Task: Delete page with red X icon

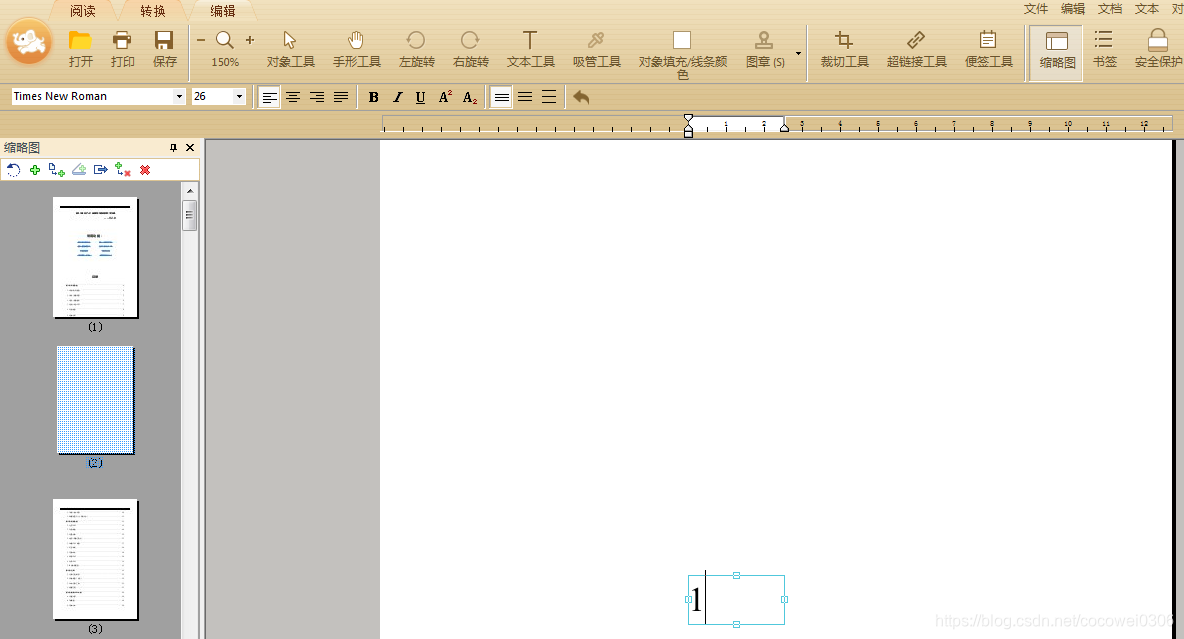Action: point(145,170)
